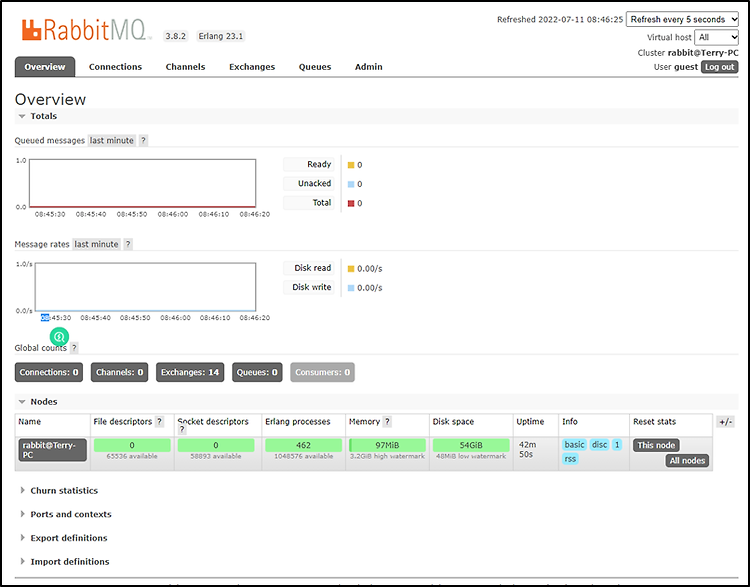750x587 pixels.
Task: Click the Ready yellow color swatch
Action: [x=351, y=165]
